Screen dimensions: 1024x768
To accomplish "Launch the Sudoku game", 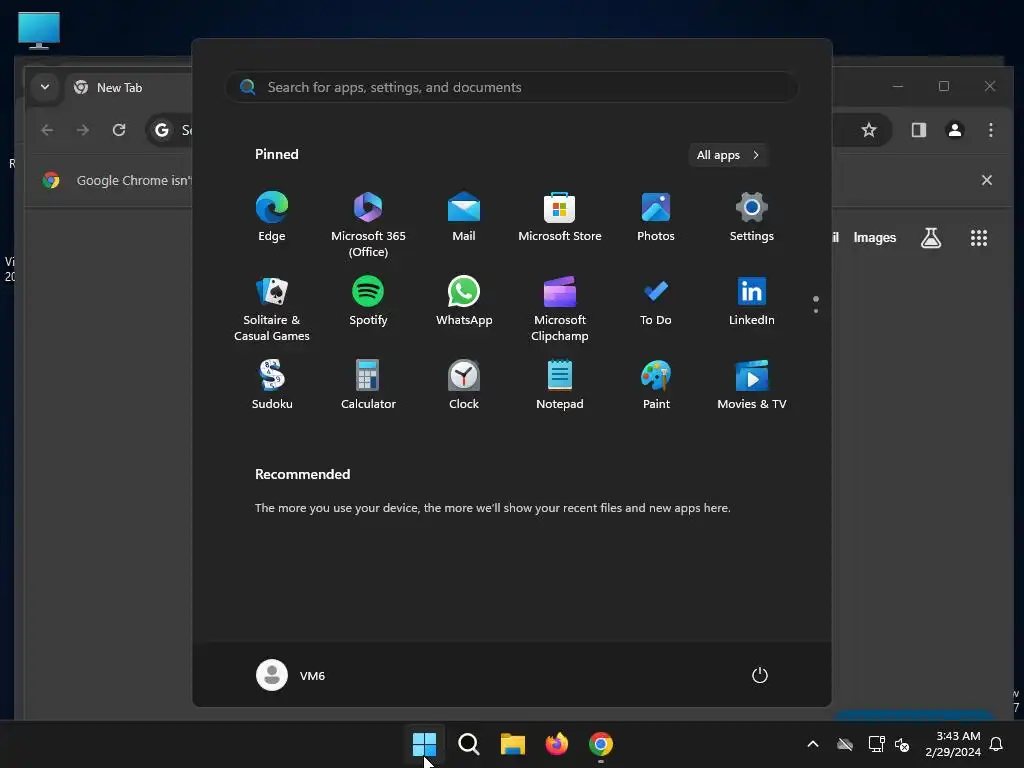I will coord(272,385).
